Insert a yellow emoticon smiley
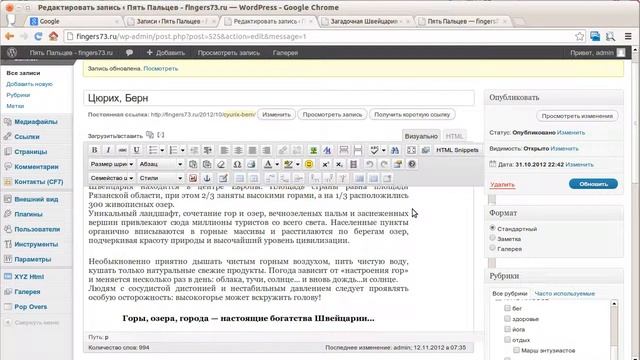This screenshot has height=360, width=640. [x=309, y=164]
